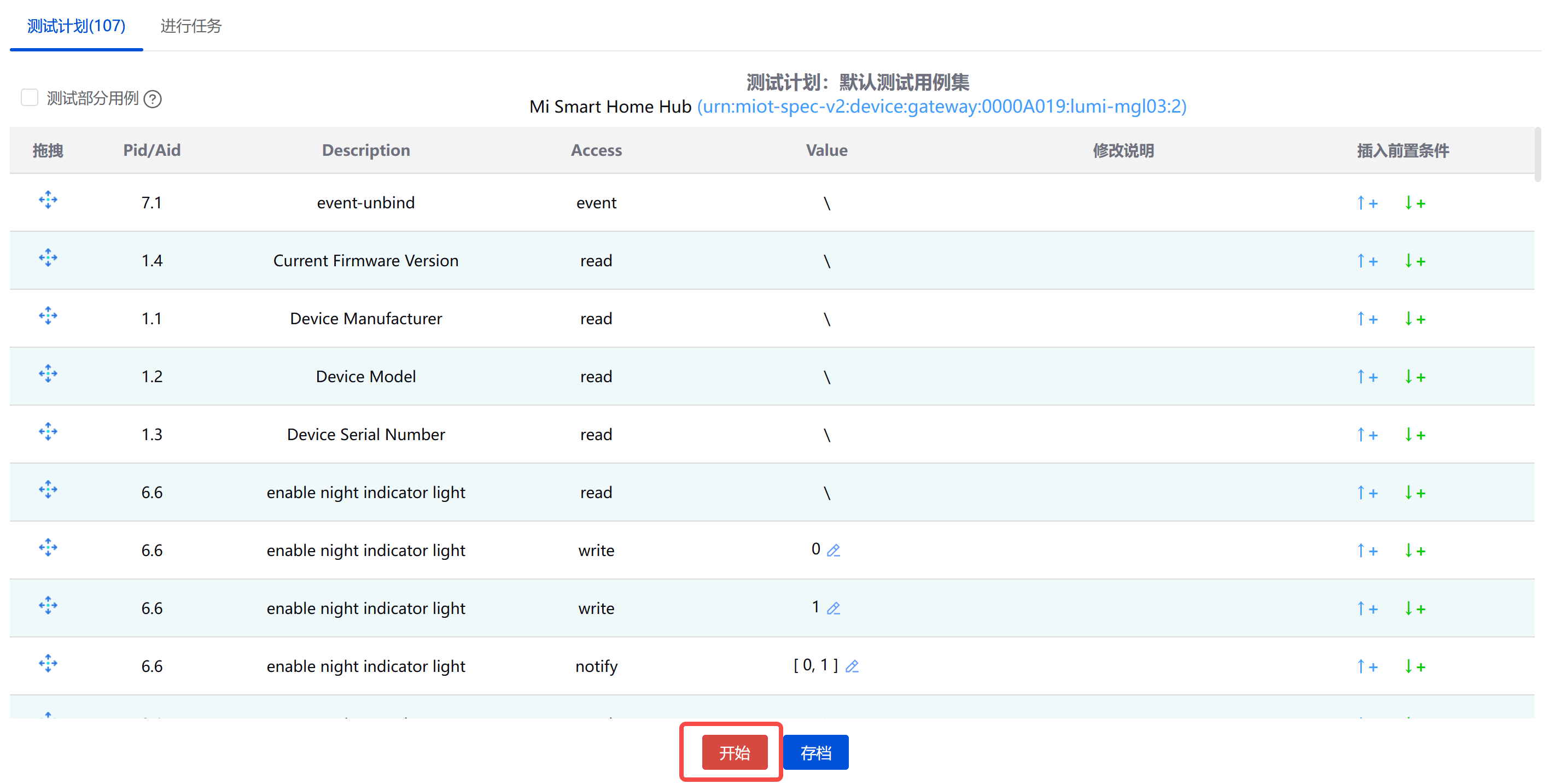
Task: Click the Pid/Aid column header
Action: (151, 150)
